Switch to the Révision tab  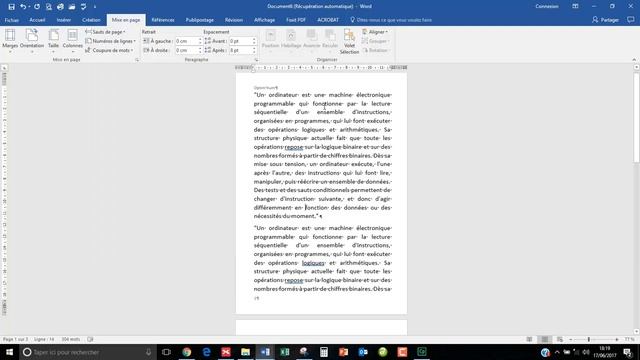point(234,20)
